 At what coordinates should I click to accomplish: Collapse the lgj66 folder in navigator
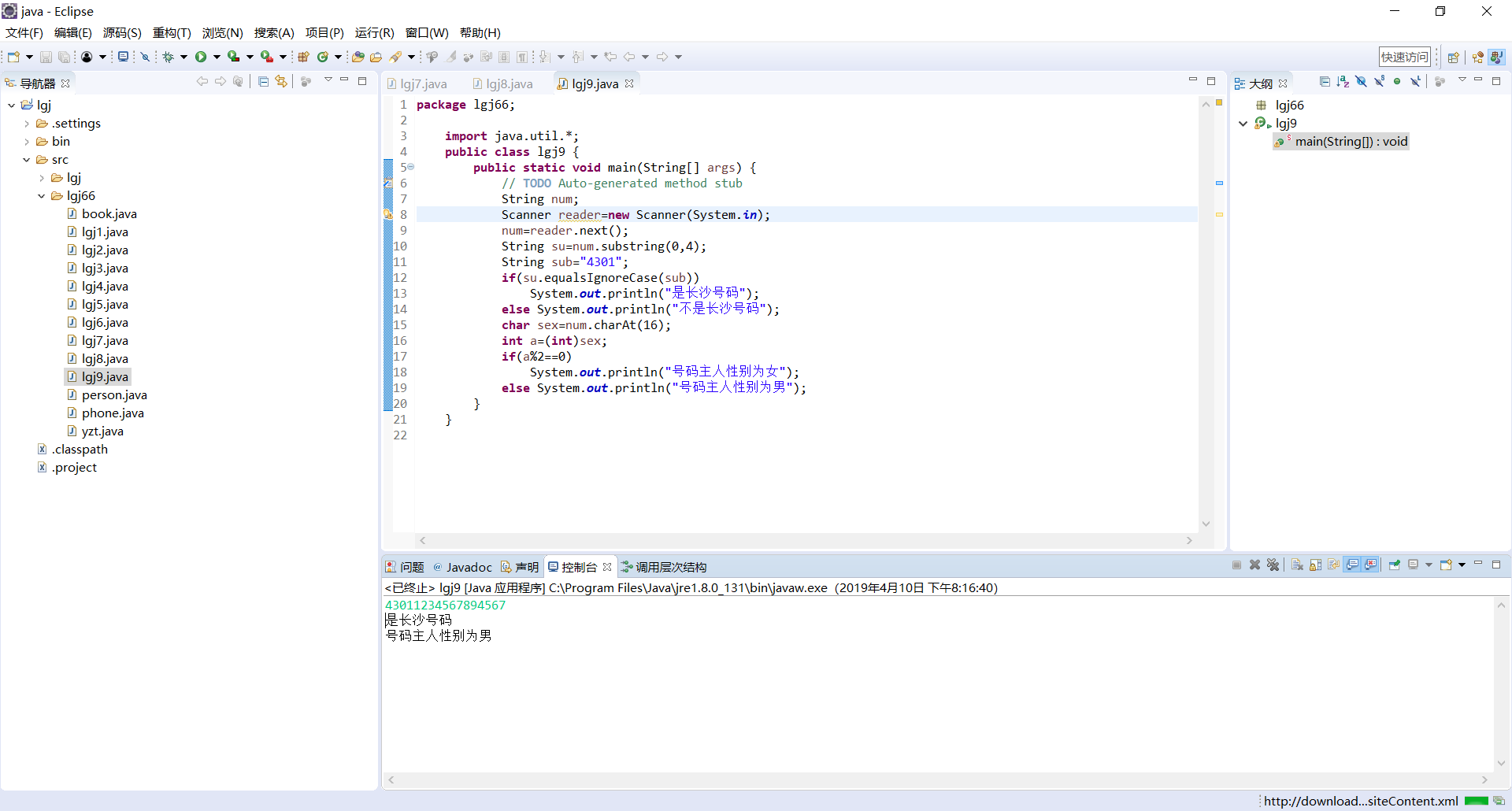coord(42,196)
